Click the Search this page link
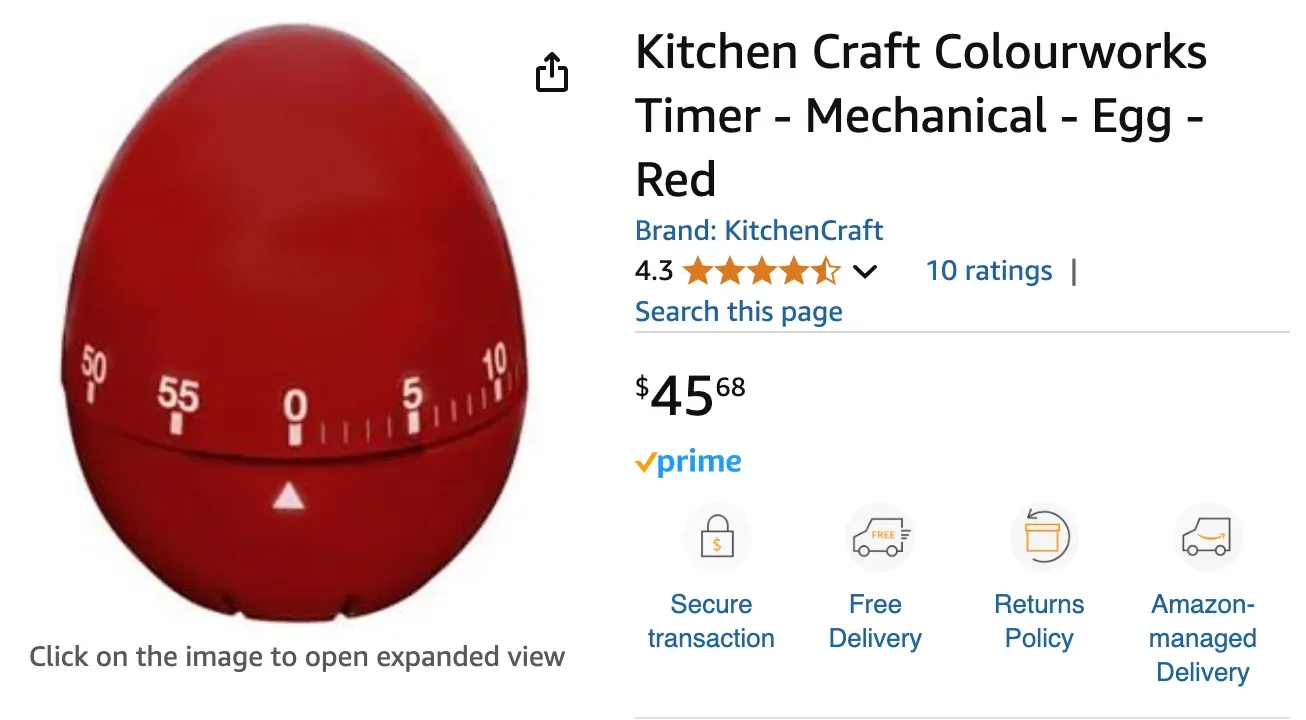This screenshot has width=1306, height=720. point(738,312)
